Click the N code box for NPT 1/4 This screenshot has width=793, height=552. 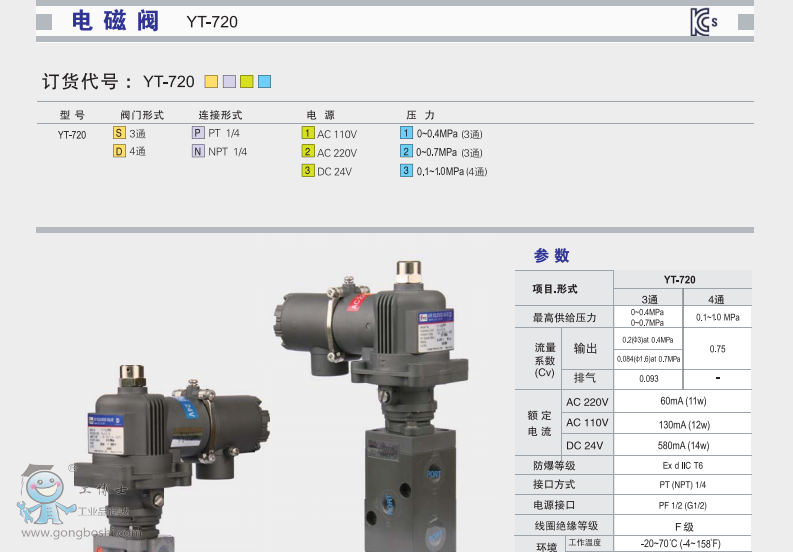(198, 151)
